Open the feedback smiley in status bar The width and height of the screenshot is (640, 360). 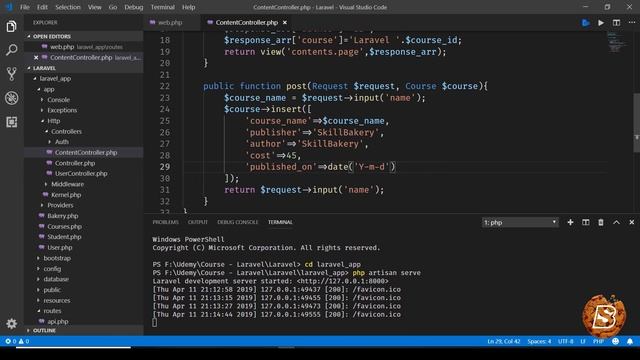[x=616, y=341]
